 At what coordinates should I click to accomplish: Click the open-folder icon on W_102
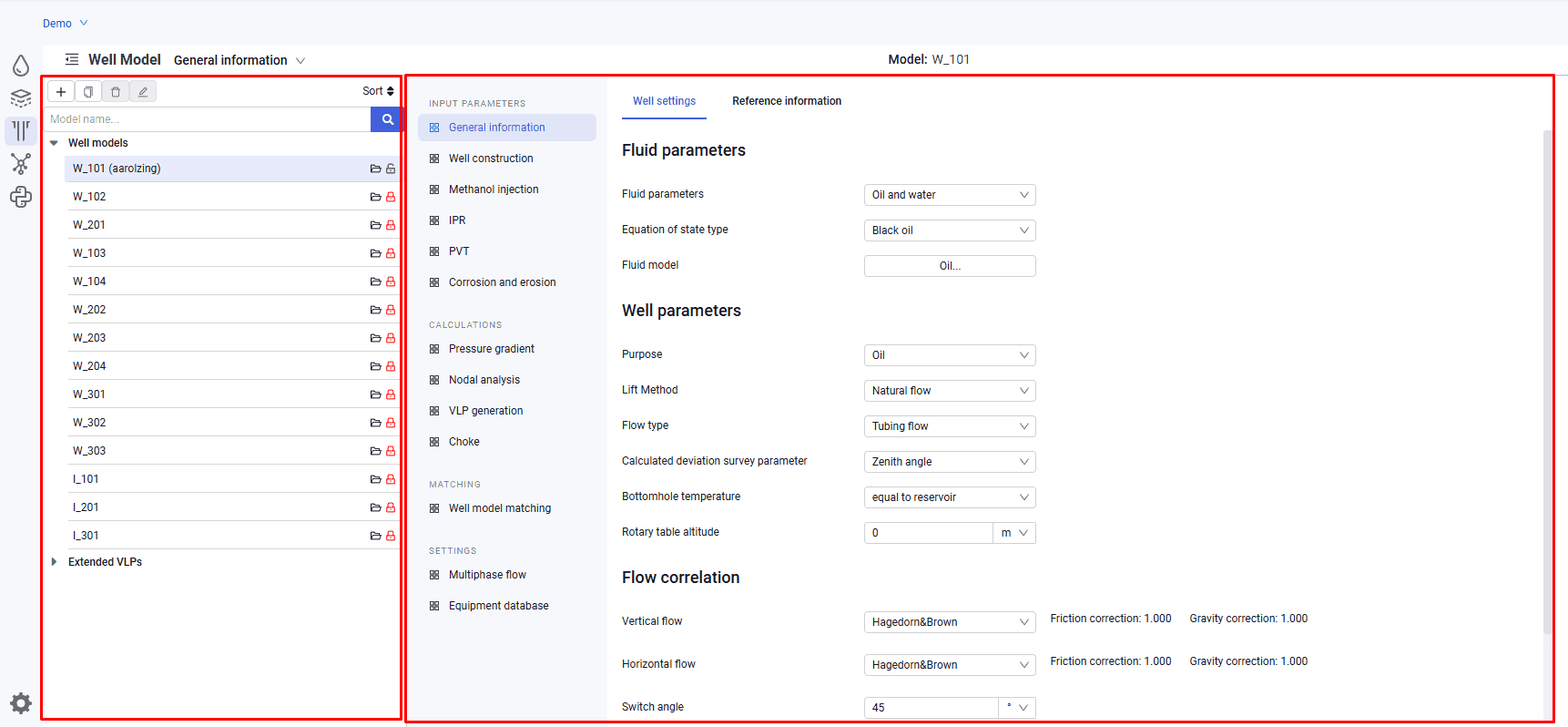tap(375, 197)
